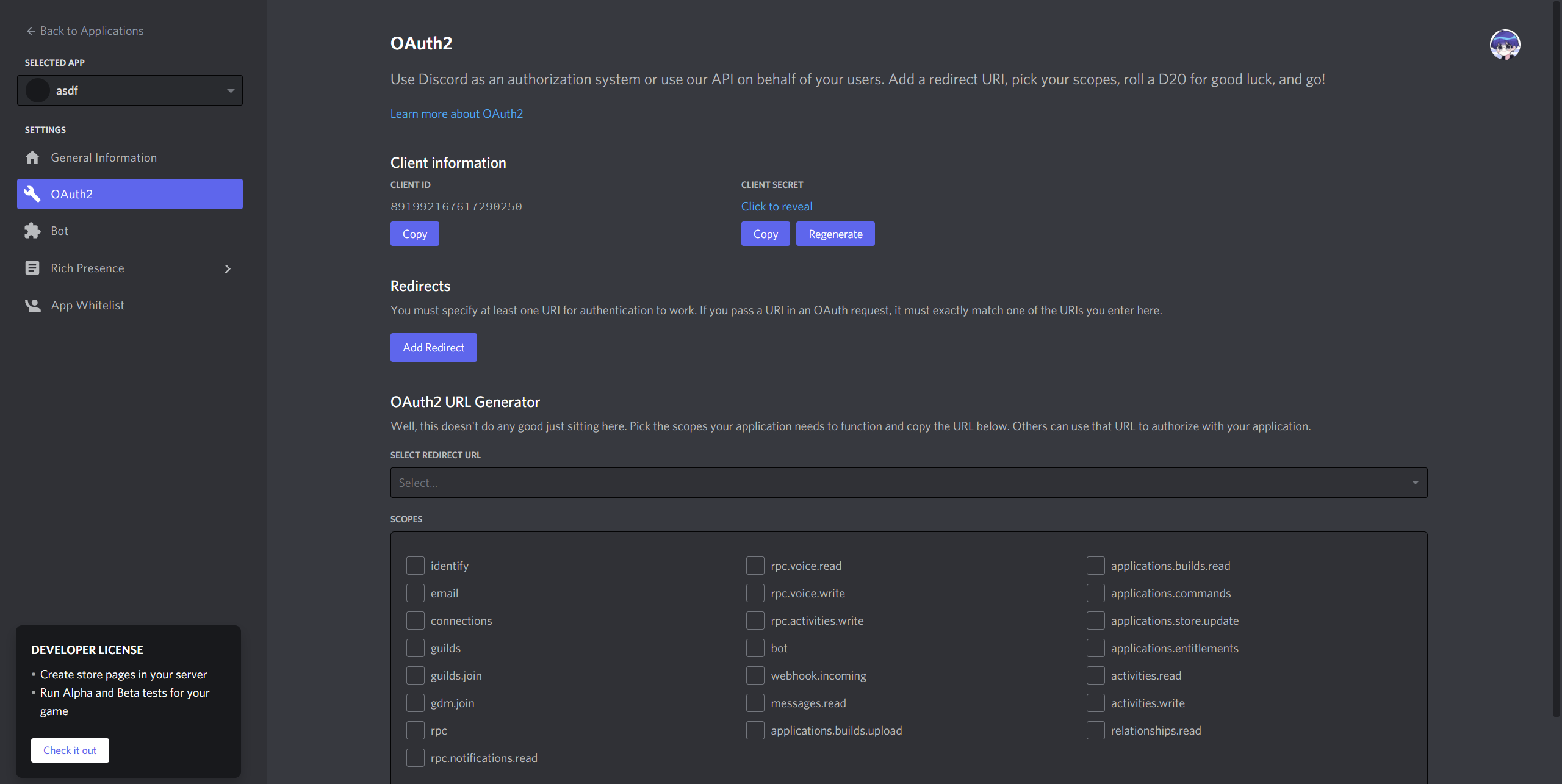Go to the Bot settings page
This screenshot has width=1562, height=784.
pos(60,231)
